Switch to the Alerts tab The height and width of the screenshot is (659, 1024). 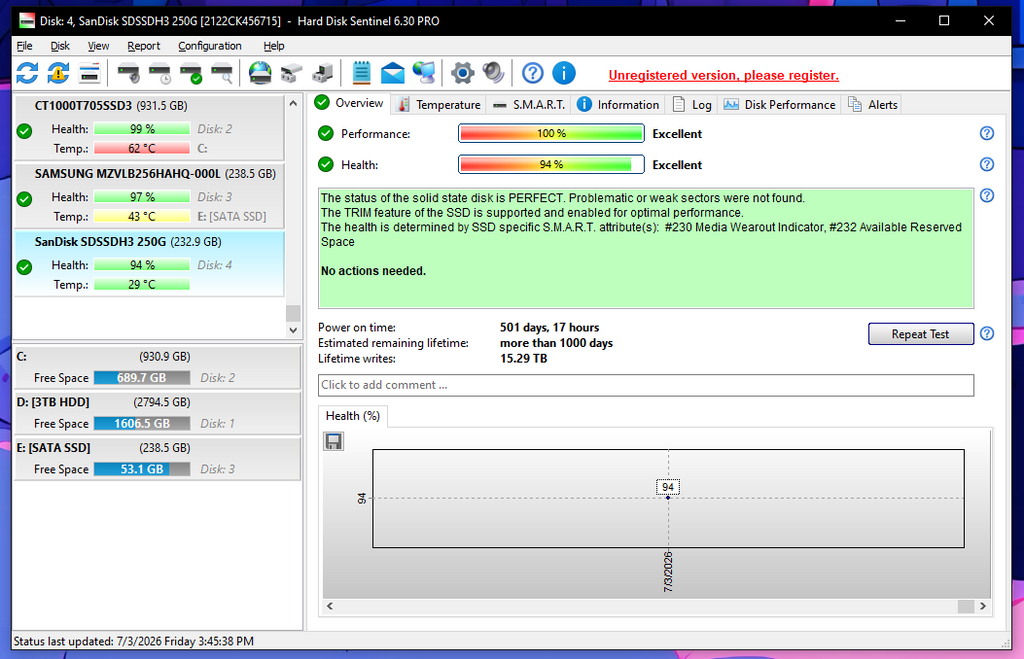(x=872, y=104)
